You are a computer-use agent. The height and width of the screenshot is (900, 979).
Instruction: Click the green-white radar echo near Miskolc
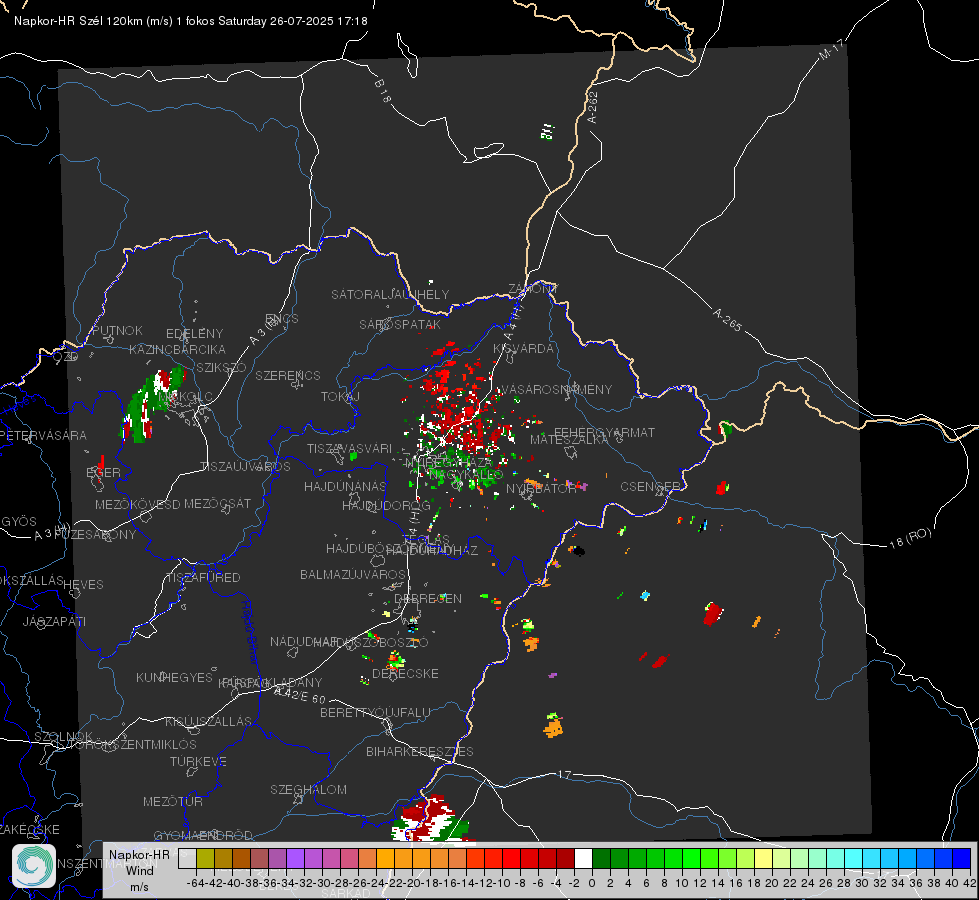coord(152,405)
